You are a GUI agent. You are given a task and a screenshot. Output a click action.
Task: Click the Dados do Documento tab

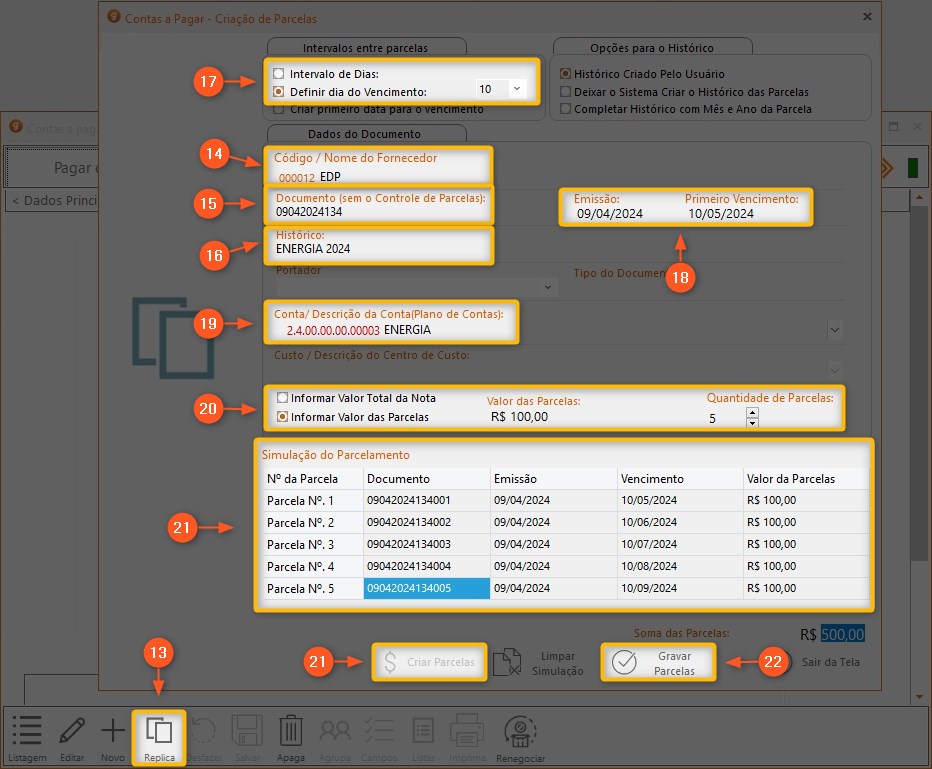[367, 134]
